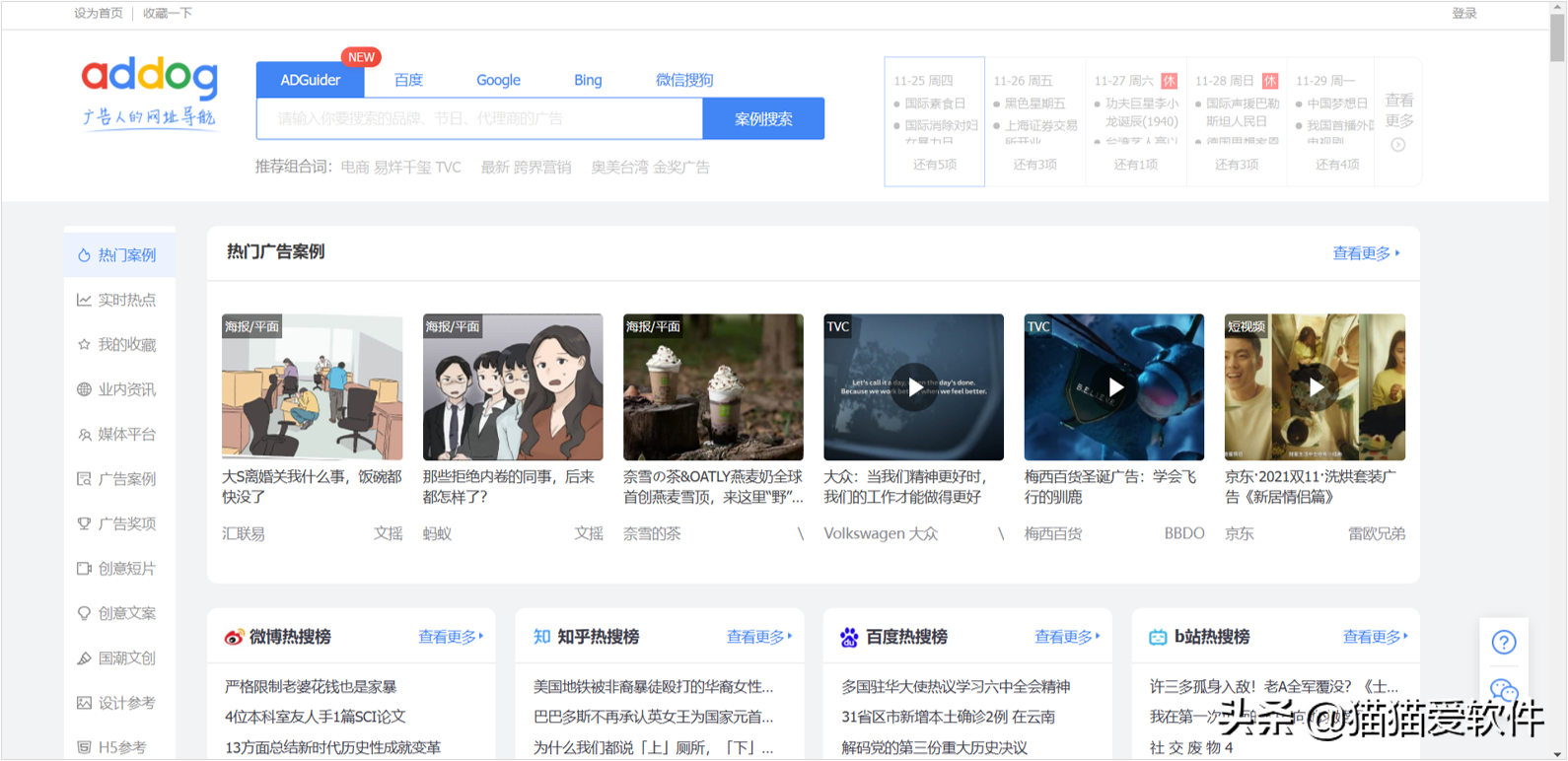The image size is (1568, 761).
Task: Click the 实时热点 chart icon
Action: (84, 300)
